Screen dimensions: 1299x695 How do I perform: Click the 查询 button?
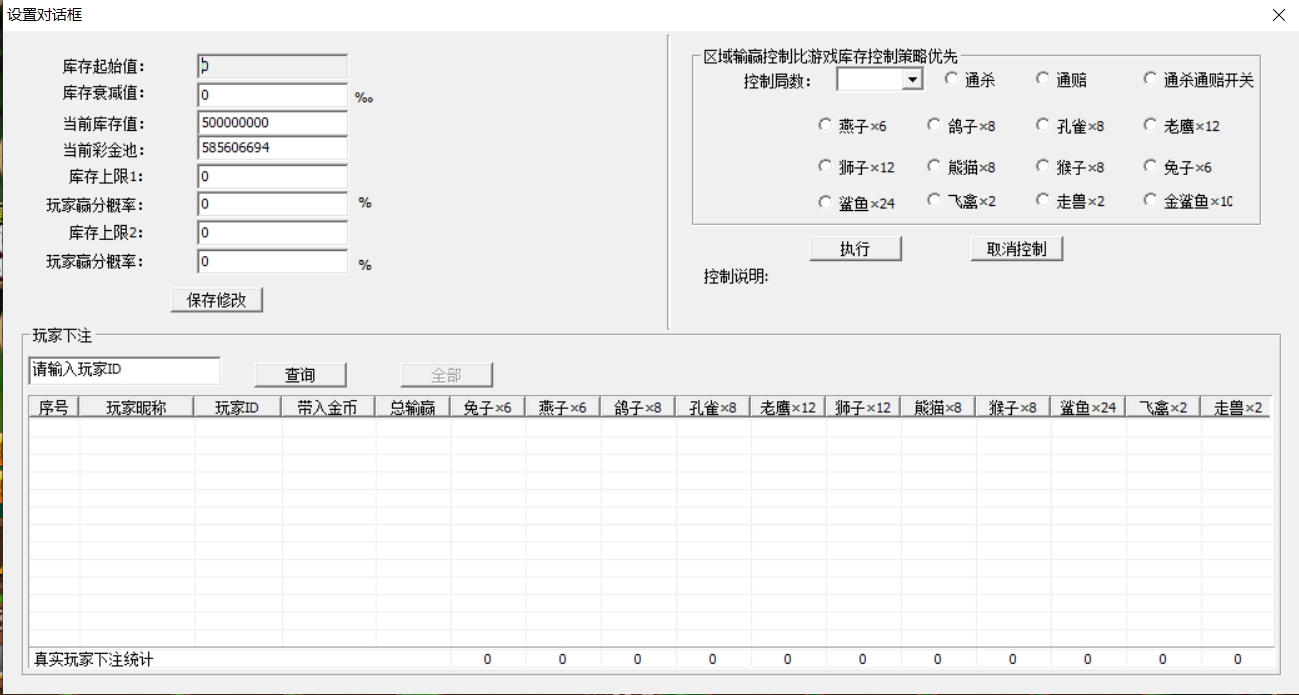[300, 375]
